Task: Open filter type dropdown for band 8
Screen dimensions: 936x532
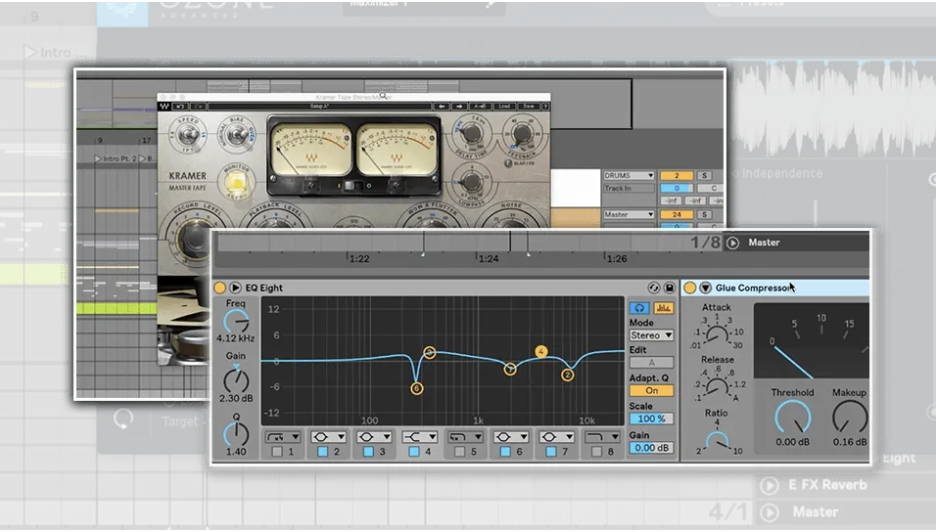Action: click(602, 437)
